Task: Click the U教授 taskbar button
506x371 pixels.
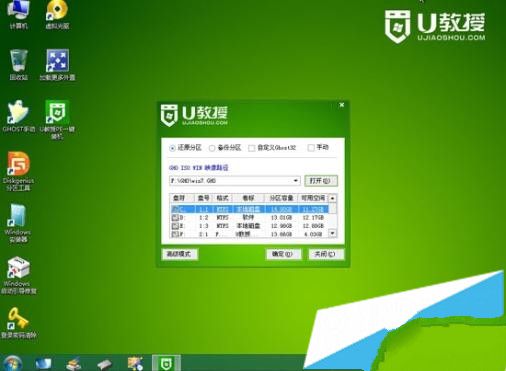Action: (166, 363)
